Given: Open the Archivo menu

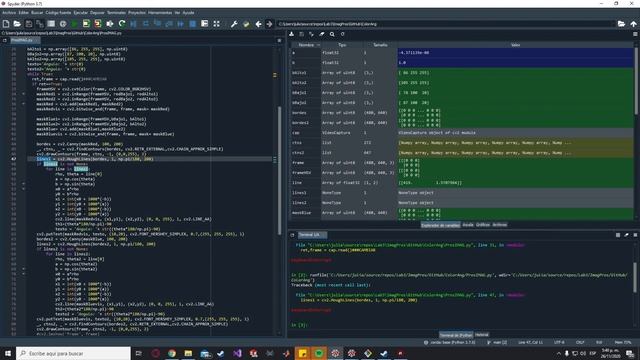Looking at the screenshot, I should (9, 13).
